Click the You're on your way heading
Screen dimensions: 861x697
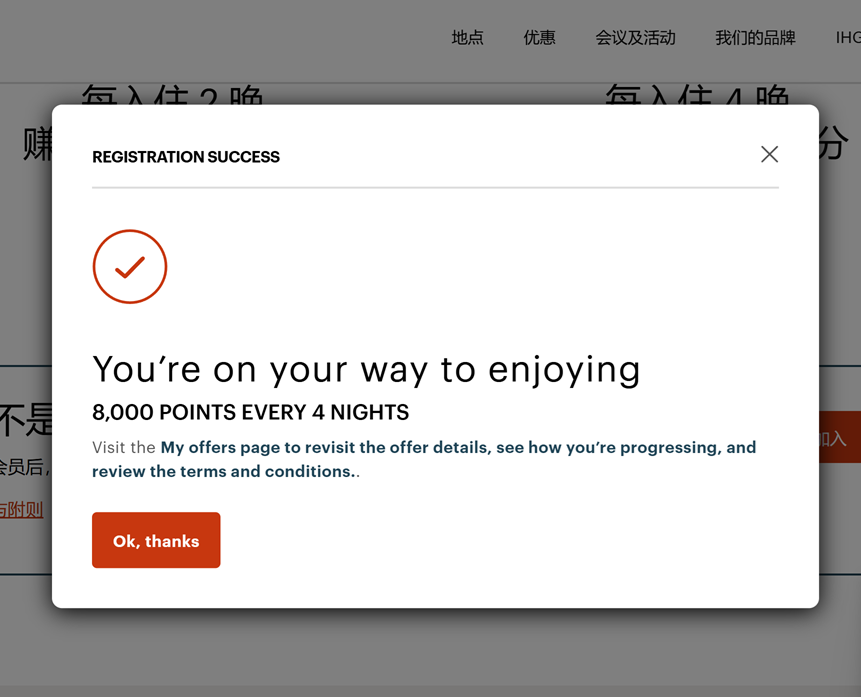tap(366, 370)
